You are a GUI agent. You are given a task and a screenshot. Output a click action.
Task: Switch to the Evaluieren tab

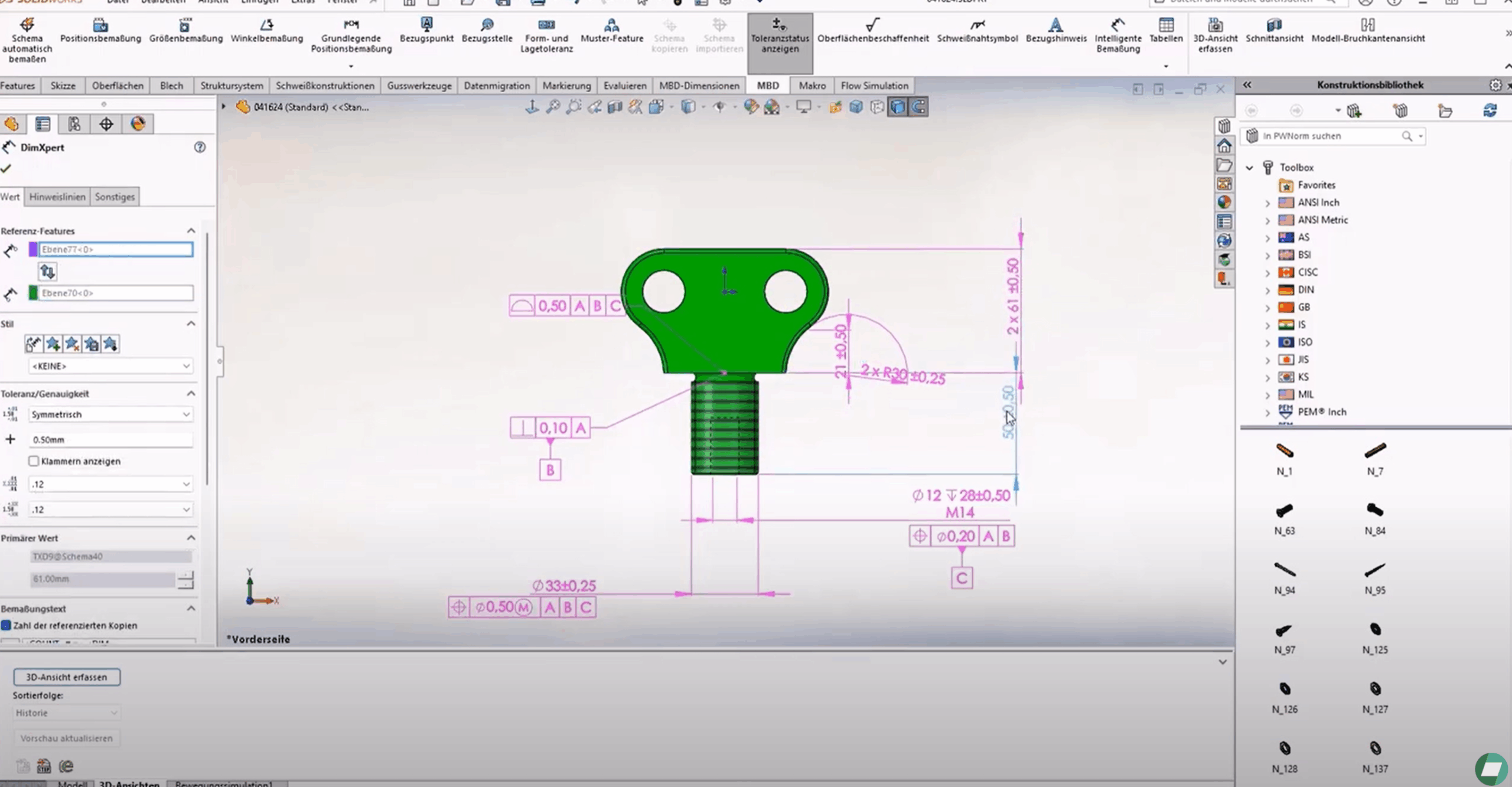point(624,86)
